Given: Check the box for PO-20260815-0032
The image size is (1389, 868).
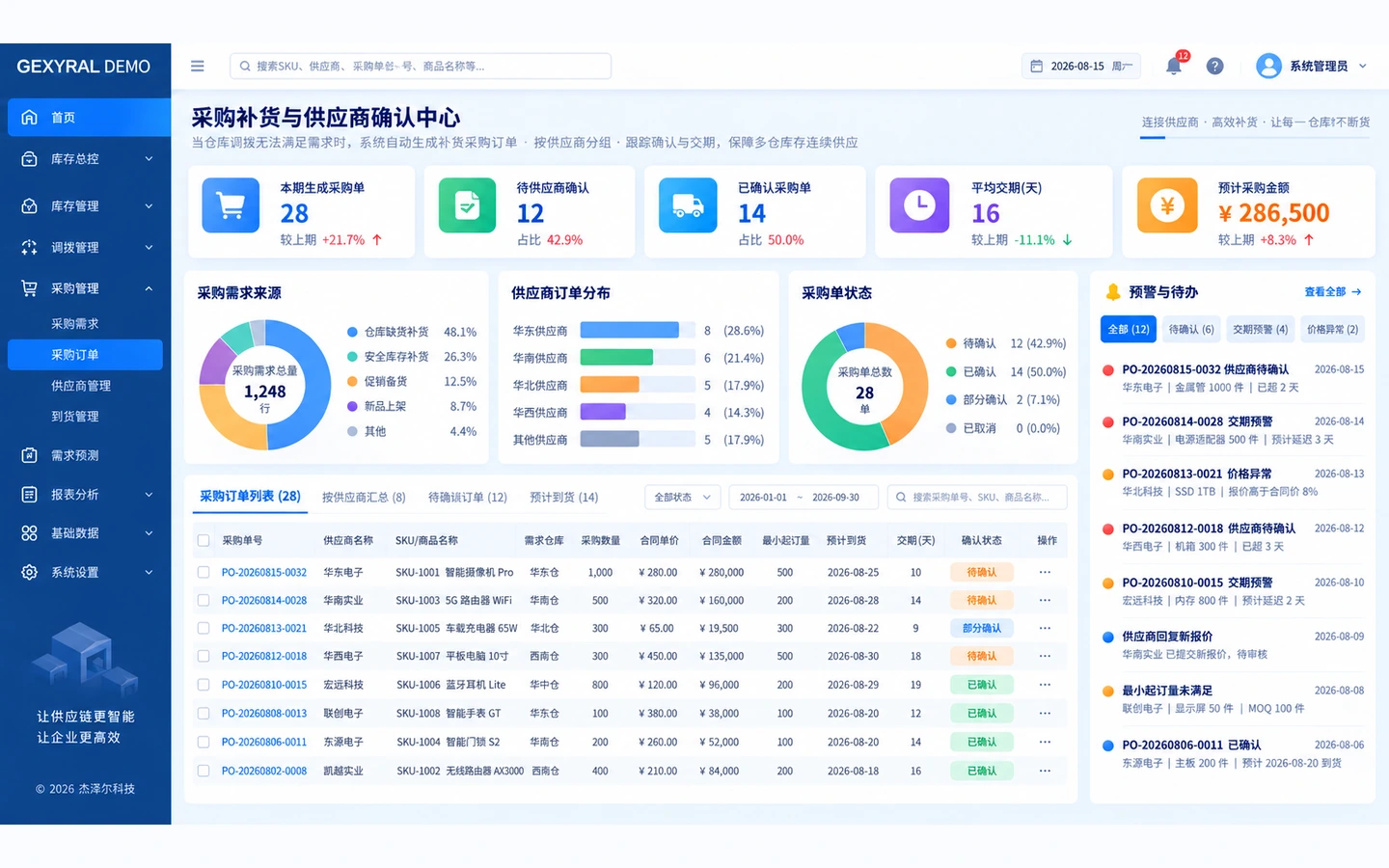Looking at the screenshot, I should (204, 572).
